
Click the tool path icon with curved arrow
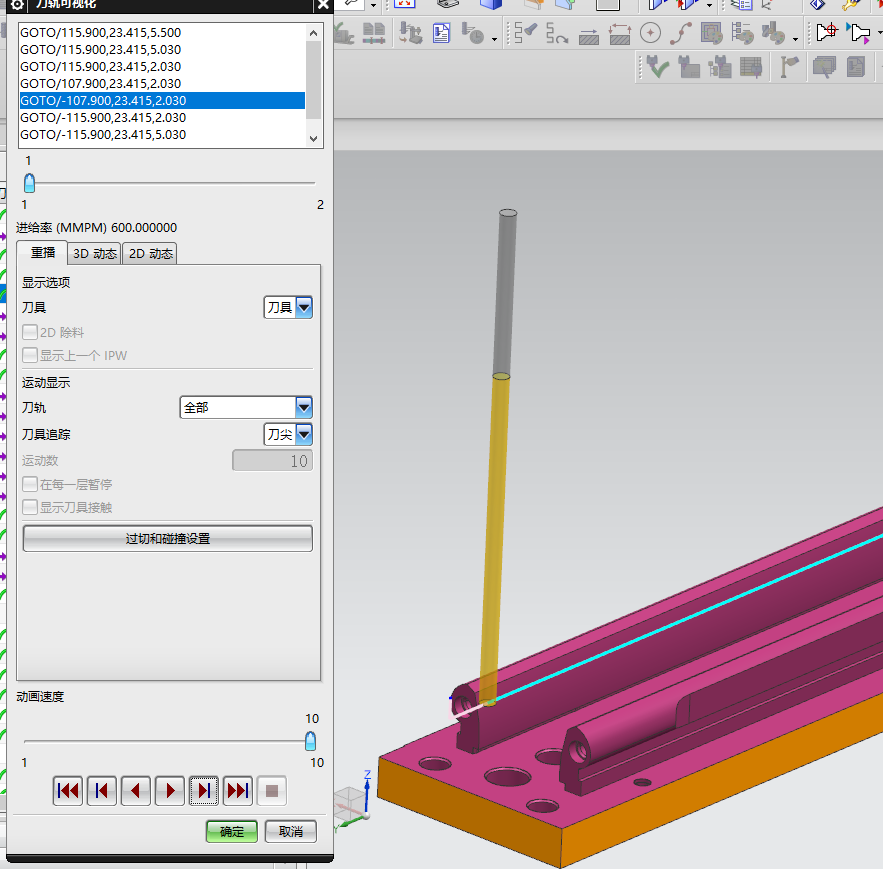[x=557, y=33]
